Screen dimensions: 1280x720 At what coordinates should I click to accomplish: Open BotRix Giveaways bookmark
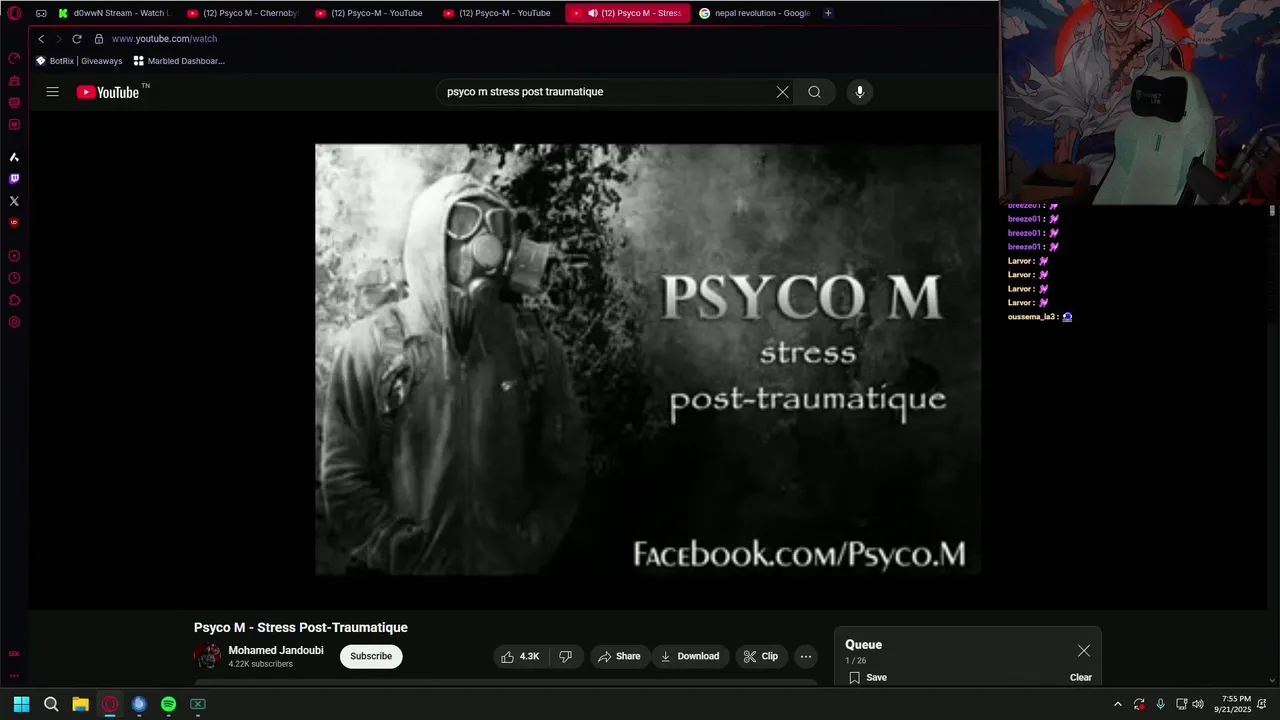(79, 61)
